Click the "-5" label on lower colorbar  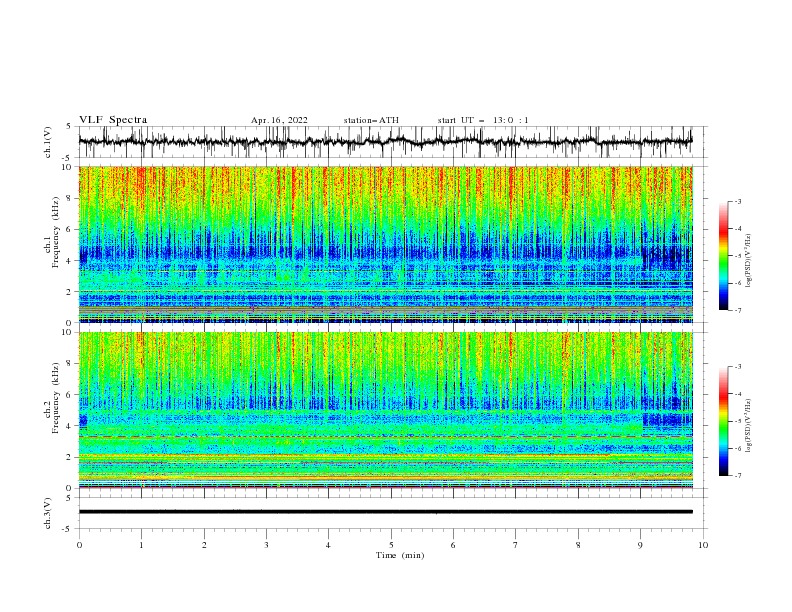[737, 421]
